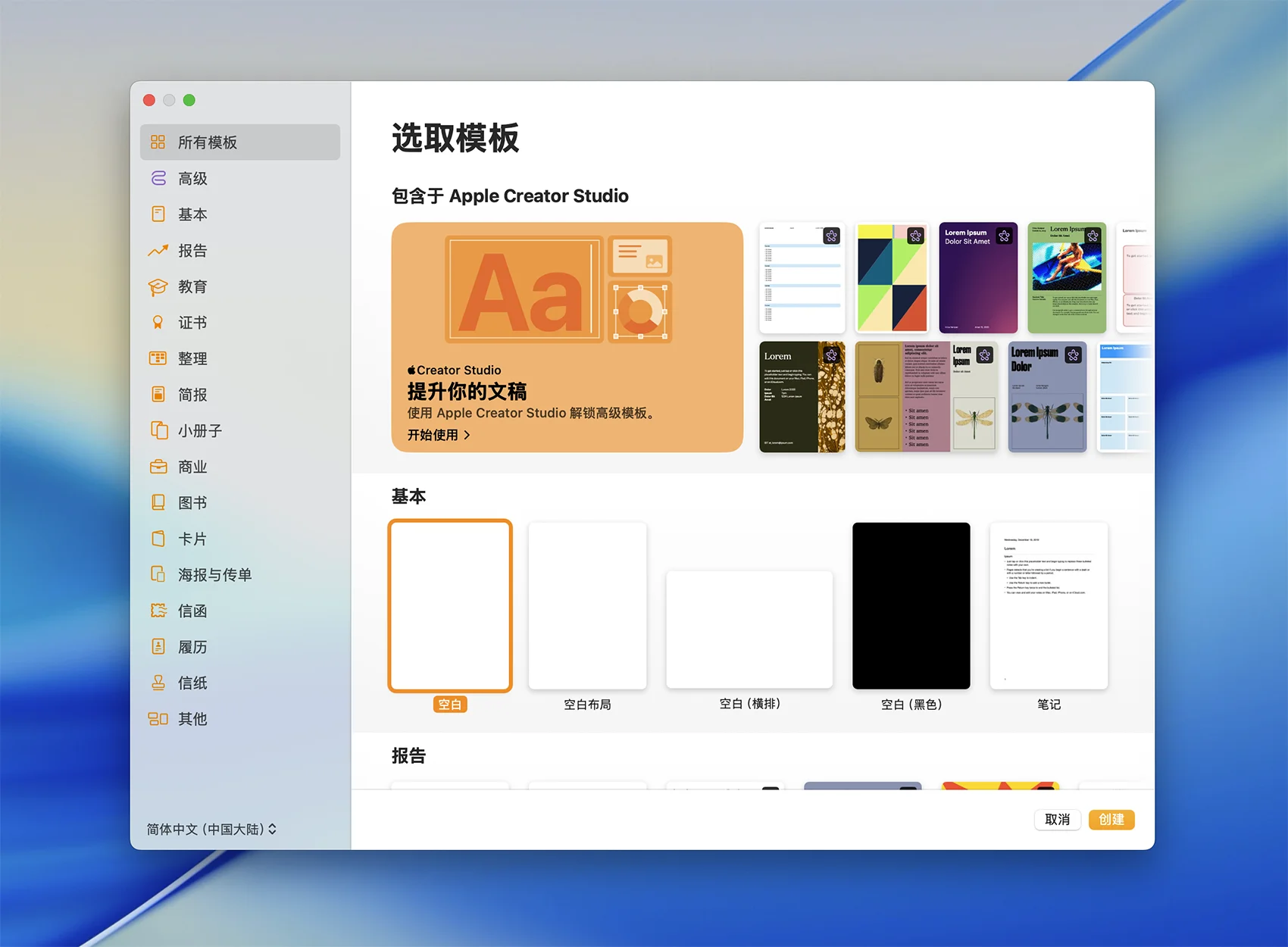Viewport: 1288px width, 947px height.
Task: Click the 信纸 stationery stamp icon
Action: pyautogui.click(x=158, y=683)
